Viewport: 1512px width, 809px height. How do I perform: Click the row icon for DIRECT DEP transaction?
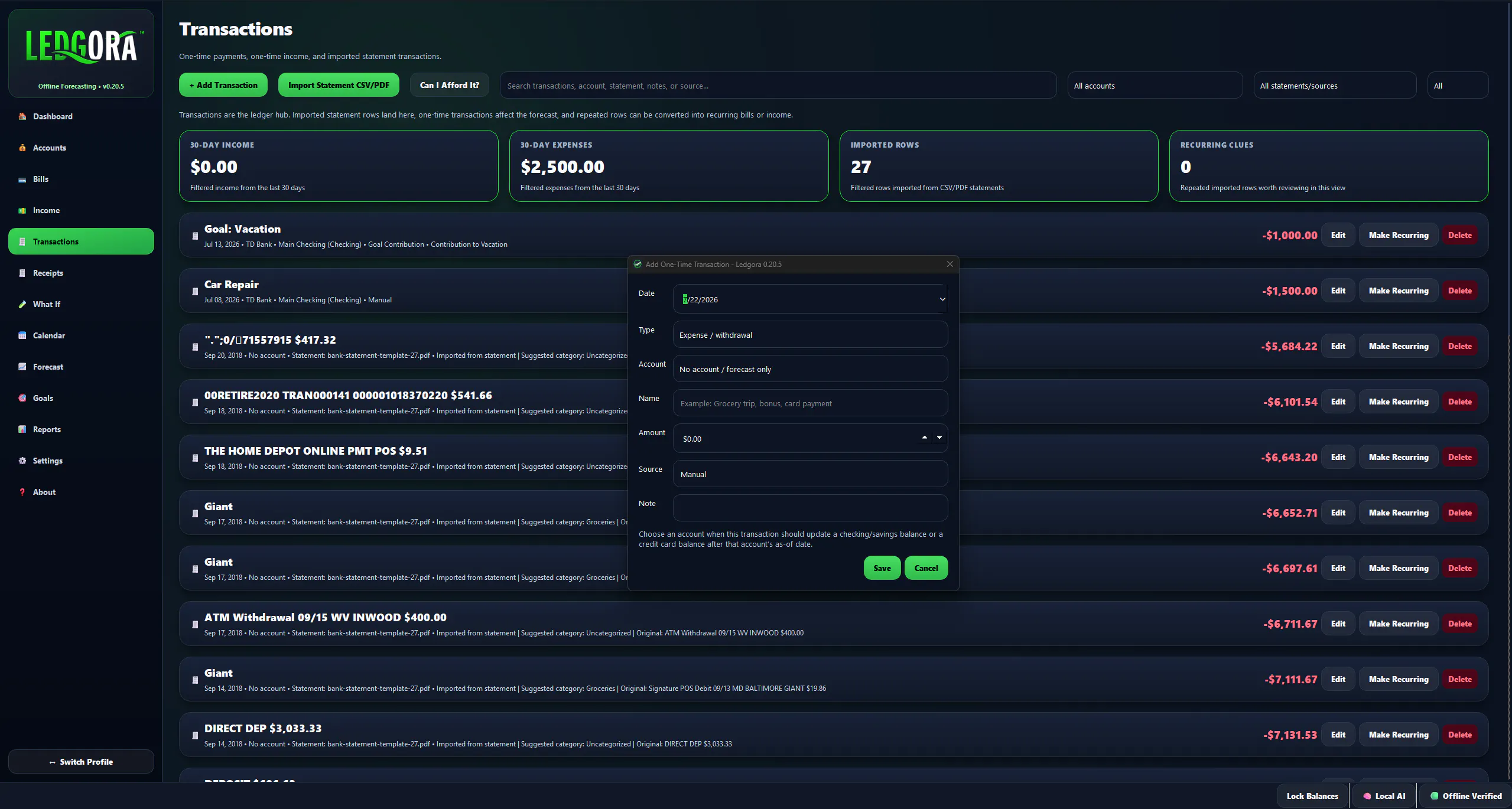point(195,735)
